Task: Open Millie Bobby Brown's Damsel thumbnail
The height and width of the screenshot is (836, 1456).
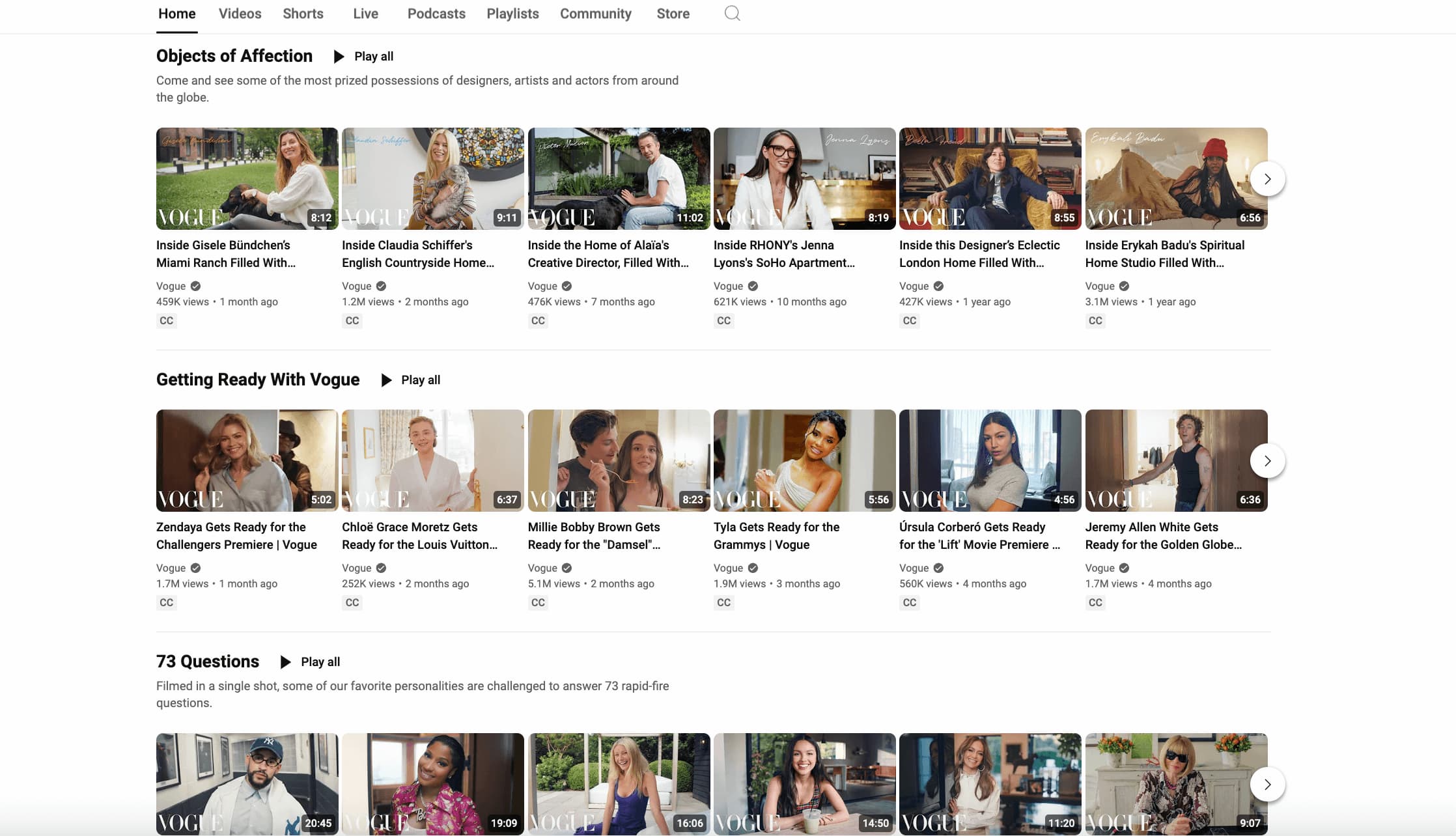Action: (619, 460)
